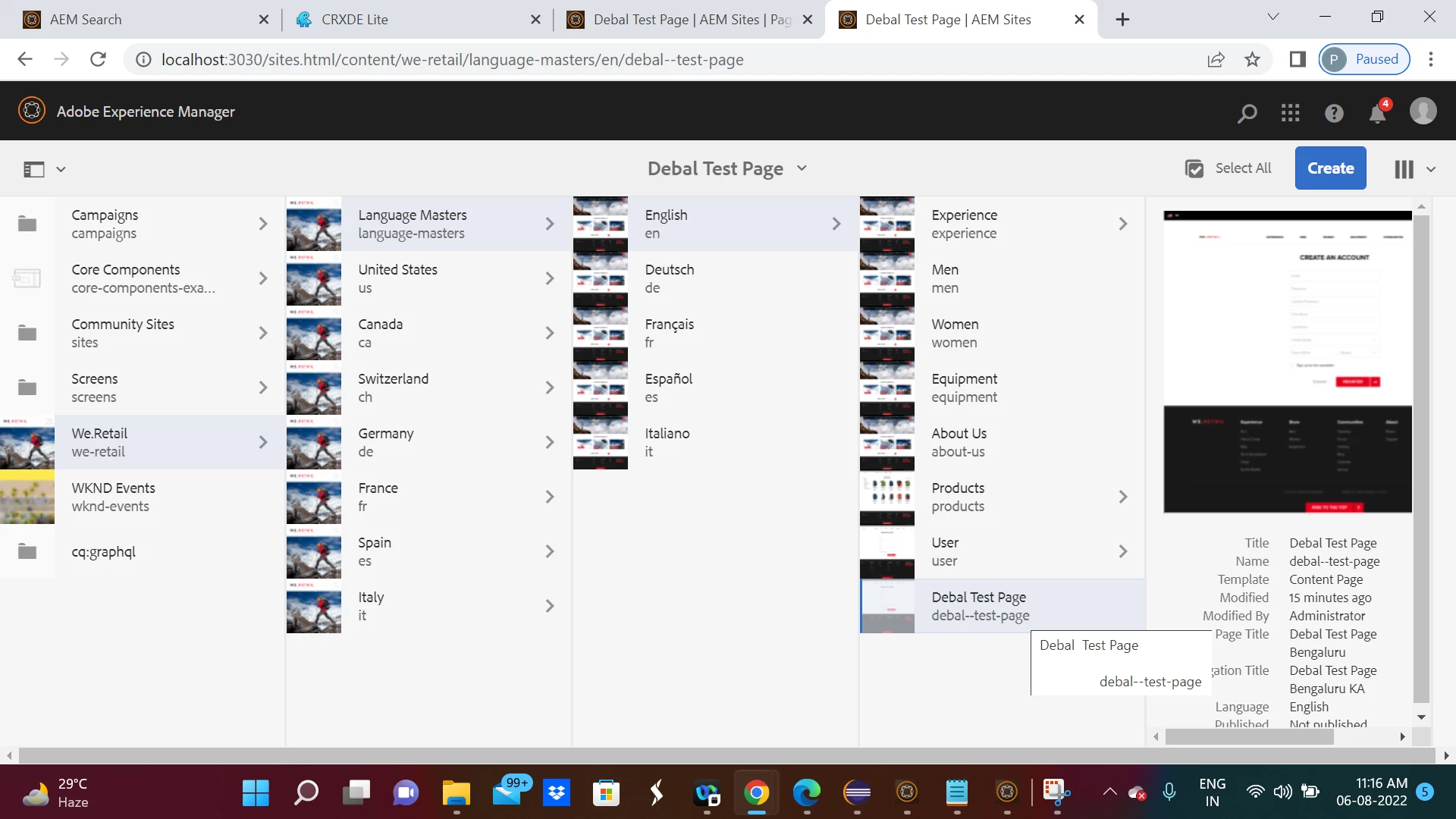Expand the Debal Test Page title dropdown
Image resolution: width=1456 pixels, height=819 pixels.
(x=802, y=168)
